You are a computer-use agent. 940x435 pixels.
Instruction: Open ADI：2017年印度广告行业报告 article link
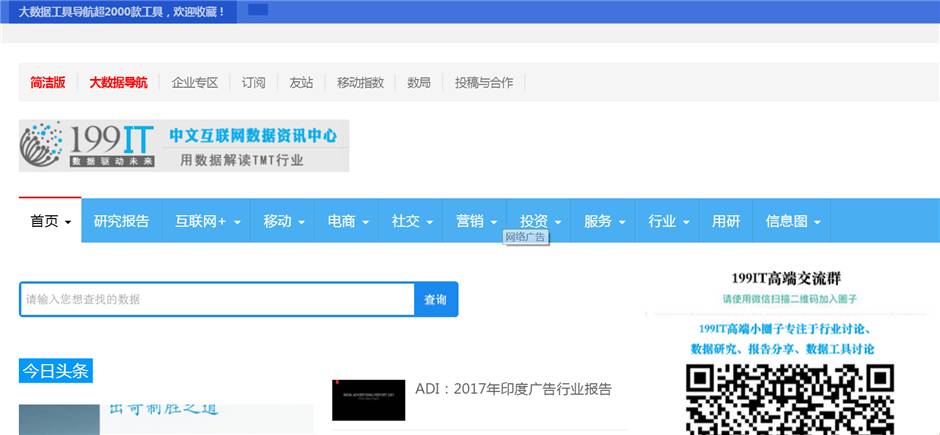[513, 389]
